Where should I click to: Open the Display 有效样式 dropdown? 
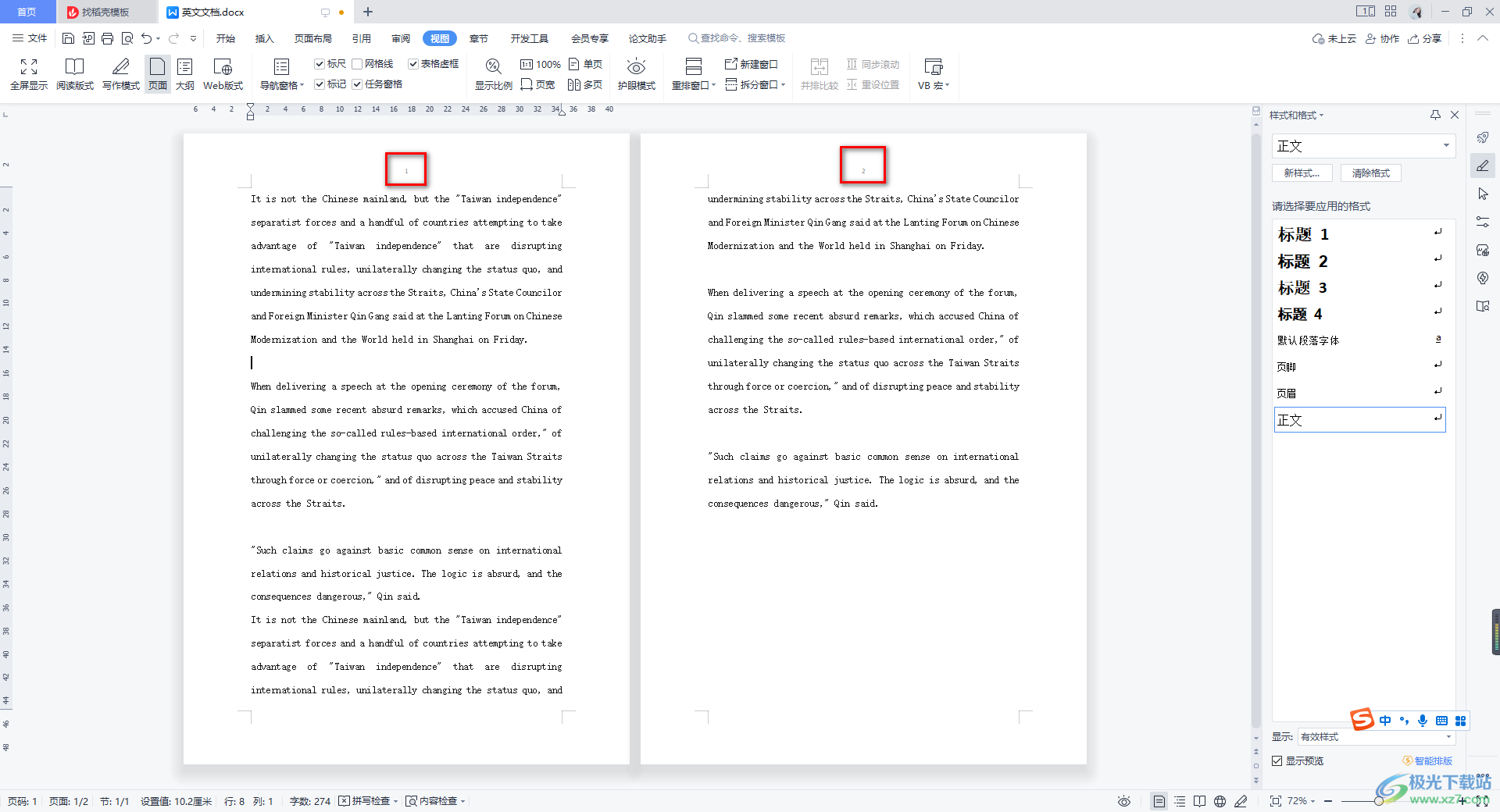tap(1376, 737)
